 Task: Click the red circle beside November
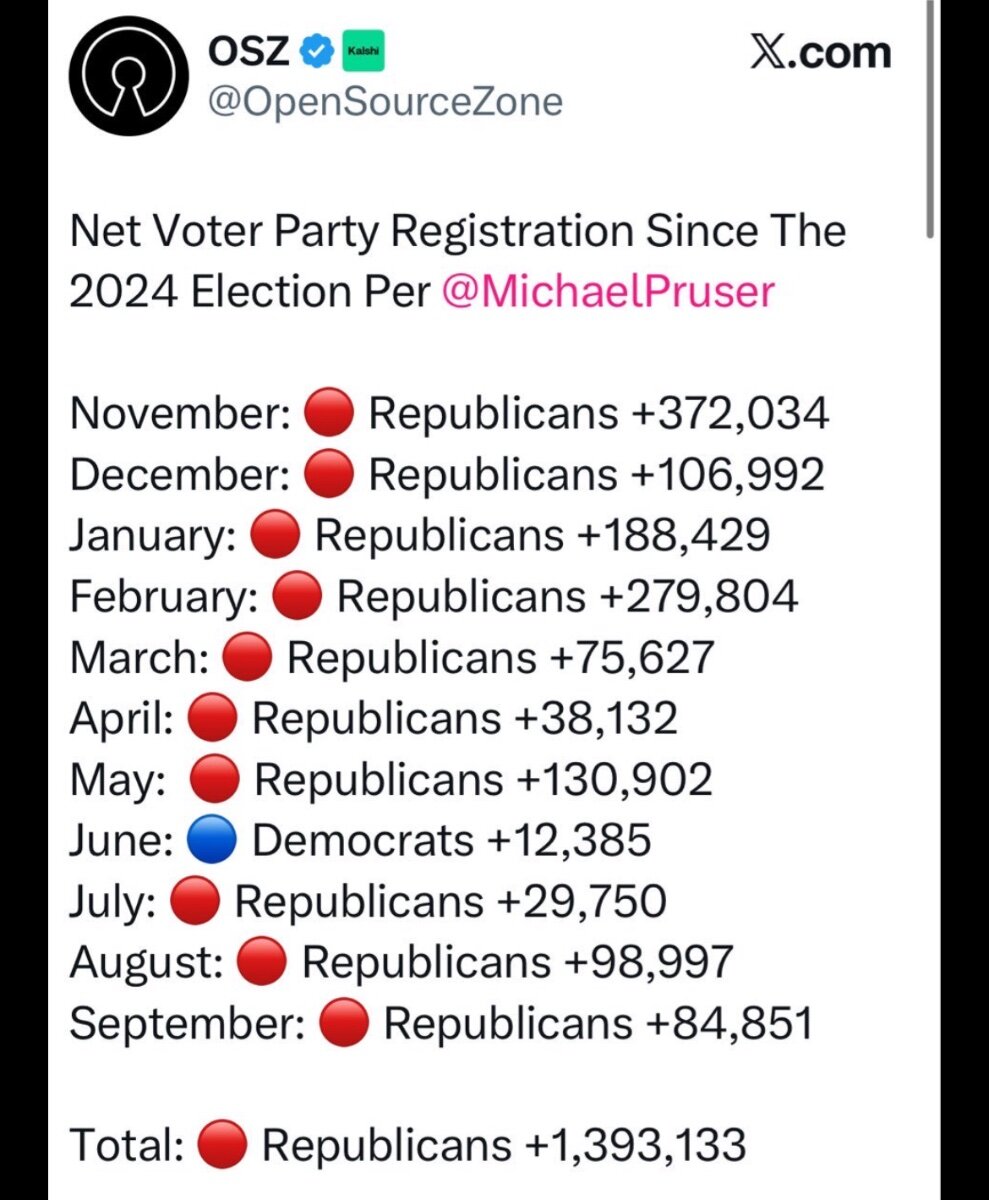pos(329,415)
